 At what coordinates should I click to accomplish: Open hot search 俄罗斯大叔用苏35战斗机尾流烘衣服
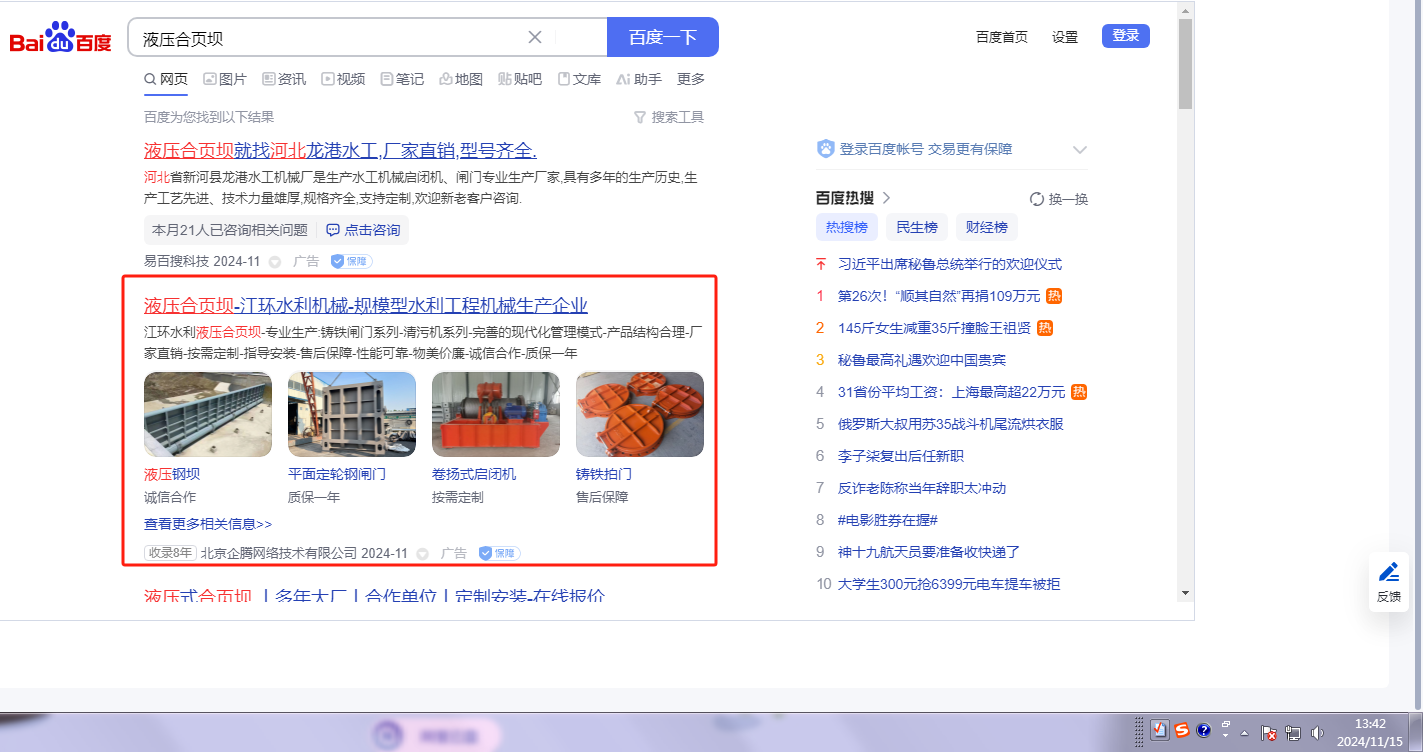point(951,424)
